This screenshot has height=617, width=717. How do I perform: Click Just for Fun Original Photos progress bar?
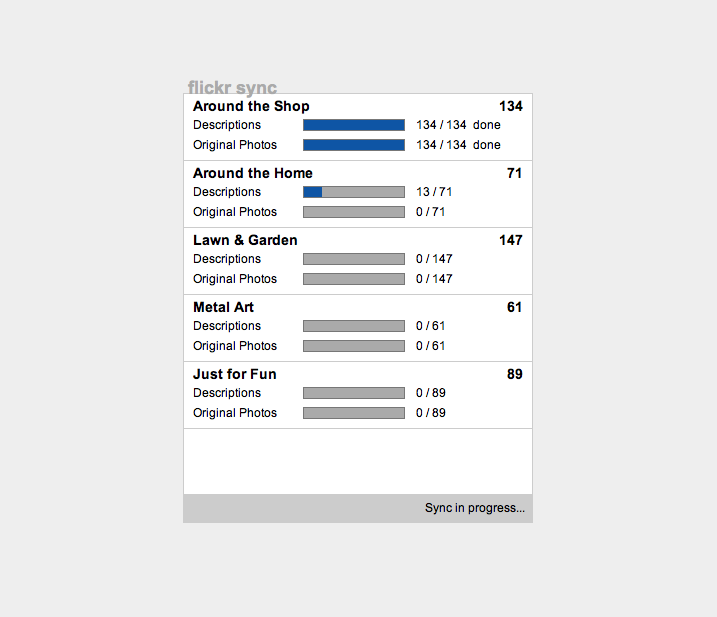[354, 413]
